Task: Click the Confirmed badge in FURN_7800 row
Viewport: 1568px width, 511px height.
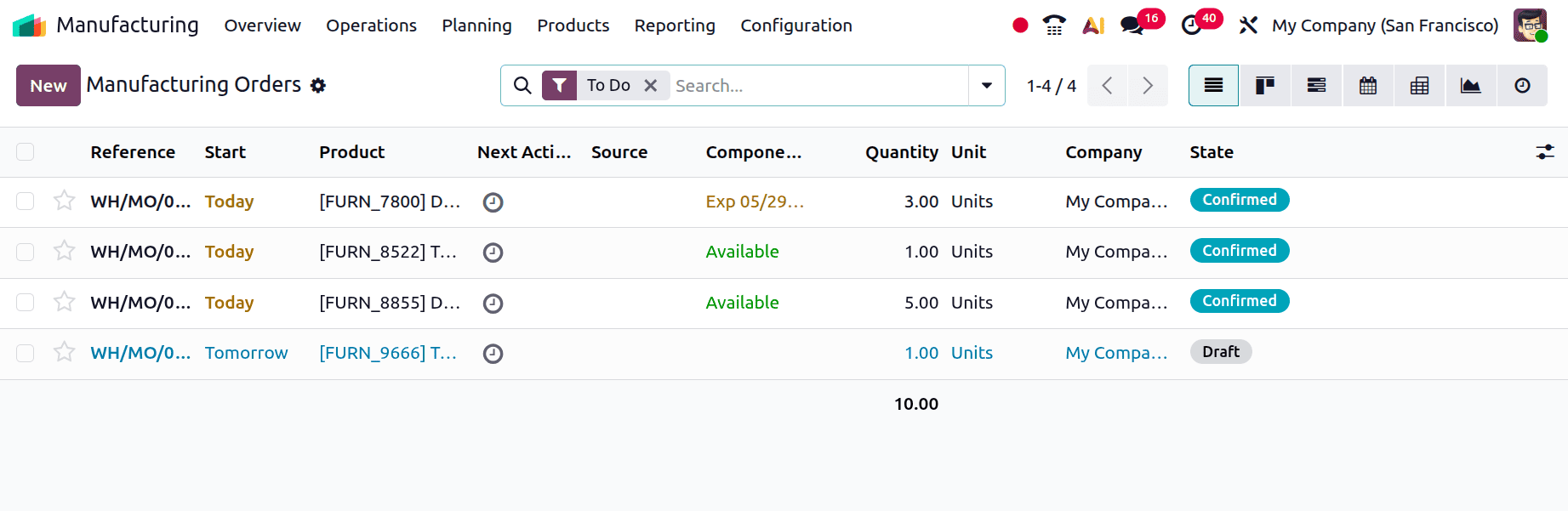Action: (x=1240, y=200)
